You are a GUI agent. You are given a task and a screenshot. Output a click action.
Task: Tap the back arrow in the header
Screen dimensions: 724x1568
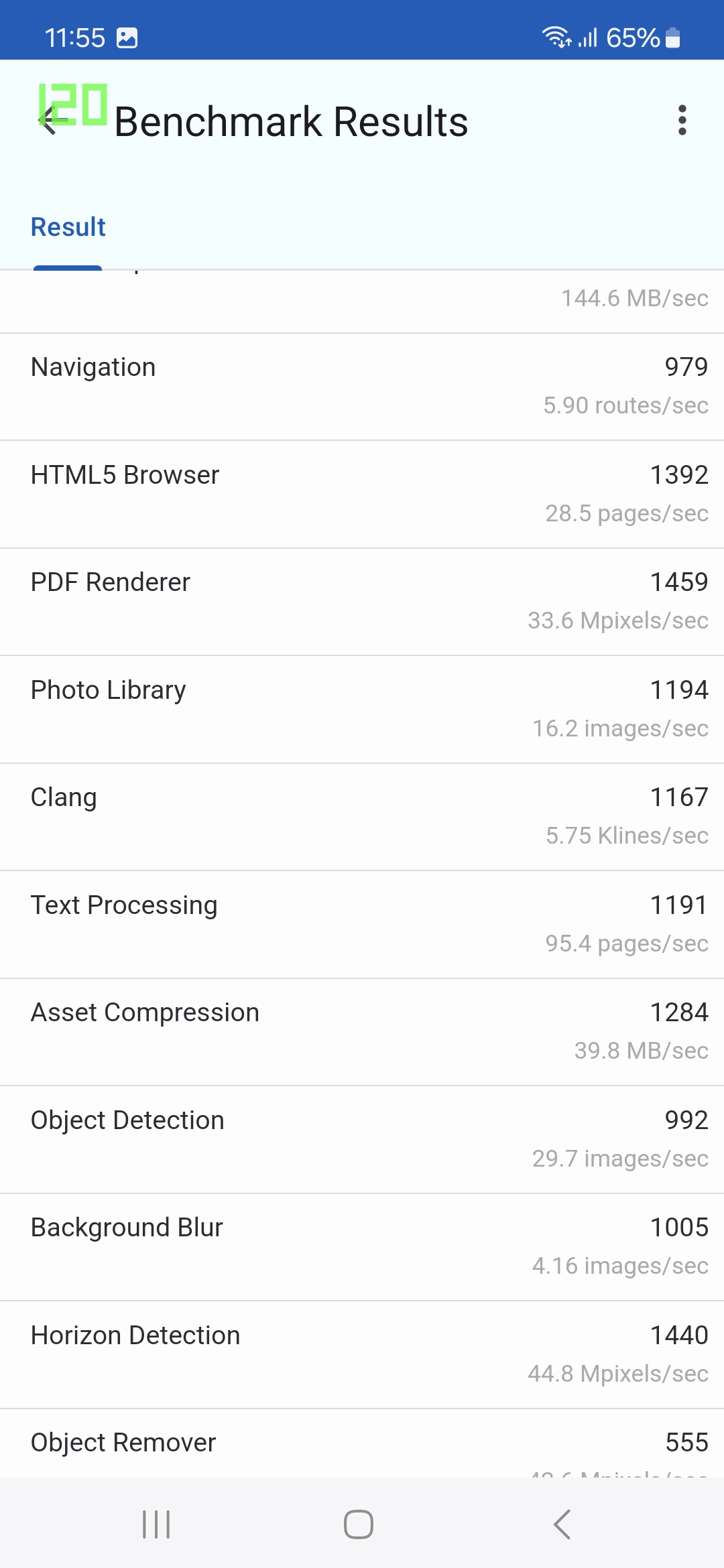[x=48, y=121]
